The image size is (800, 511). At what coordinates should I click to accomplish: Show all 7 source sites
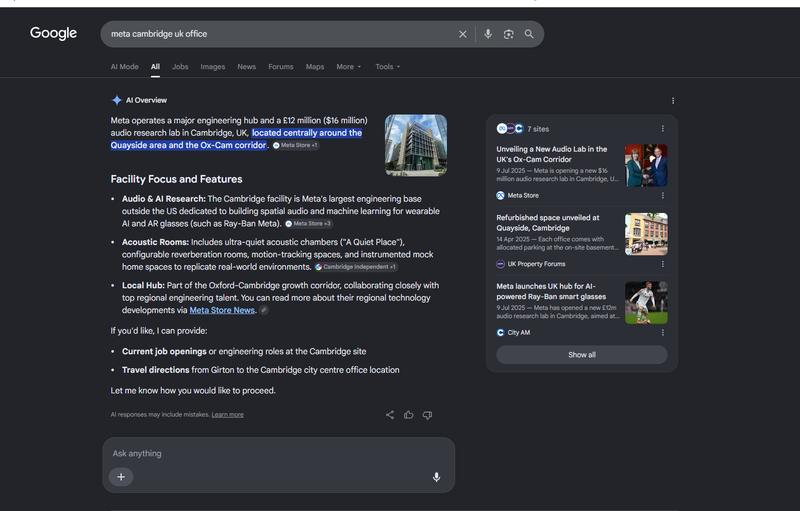point(582,355)
